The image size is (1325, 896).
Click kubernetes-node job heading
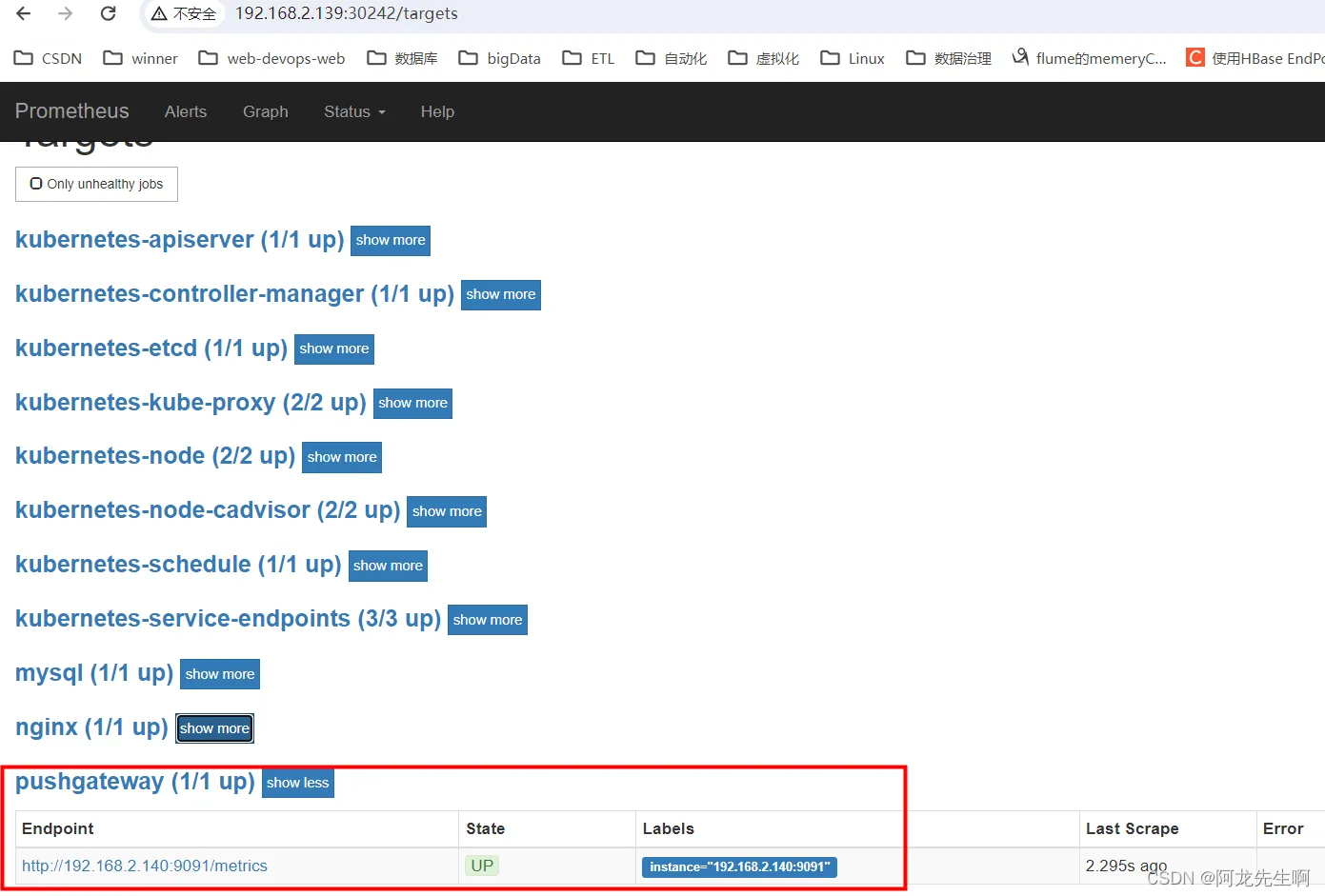point(155,456)
